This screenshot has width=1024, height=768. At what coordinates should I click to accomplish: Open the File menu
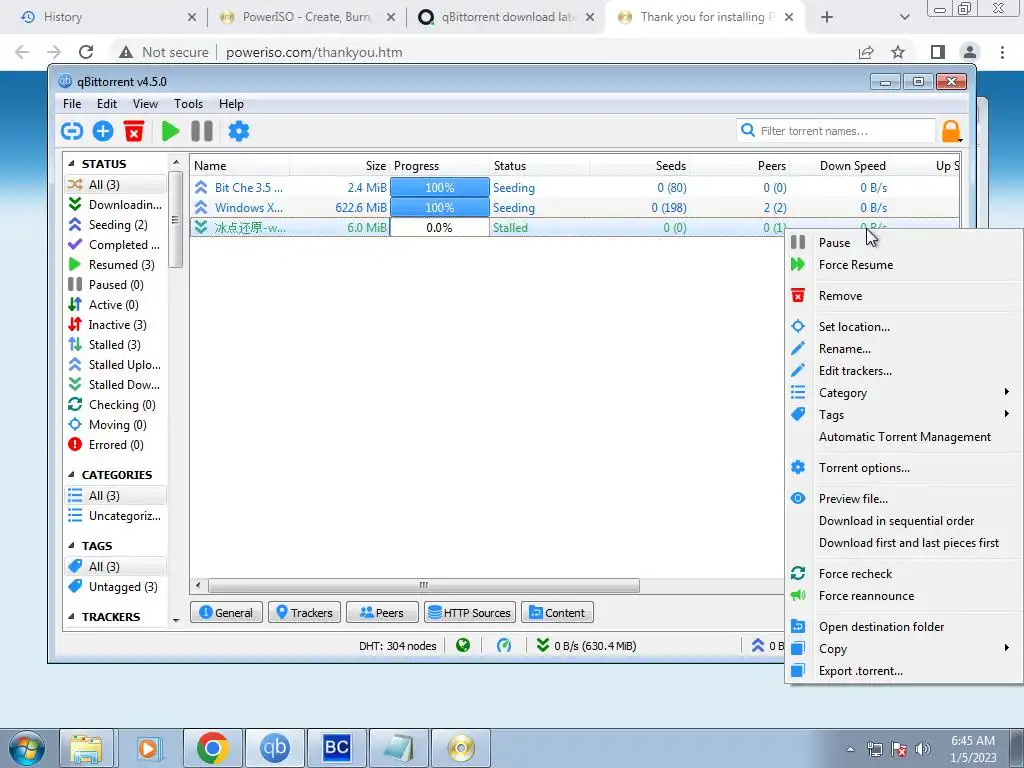(x=72, y=104)
